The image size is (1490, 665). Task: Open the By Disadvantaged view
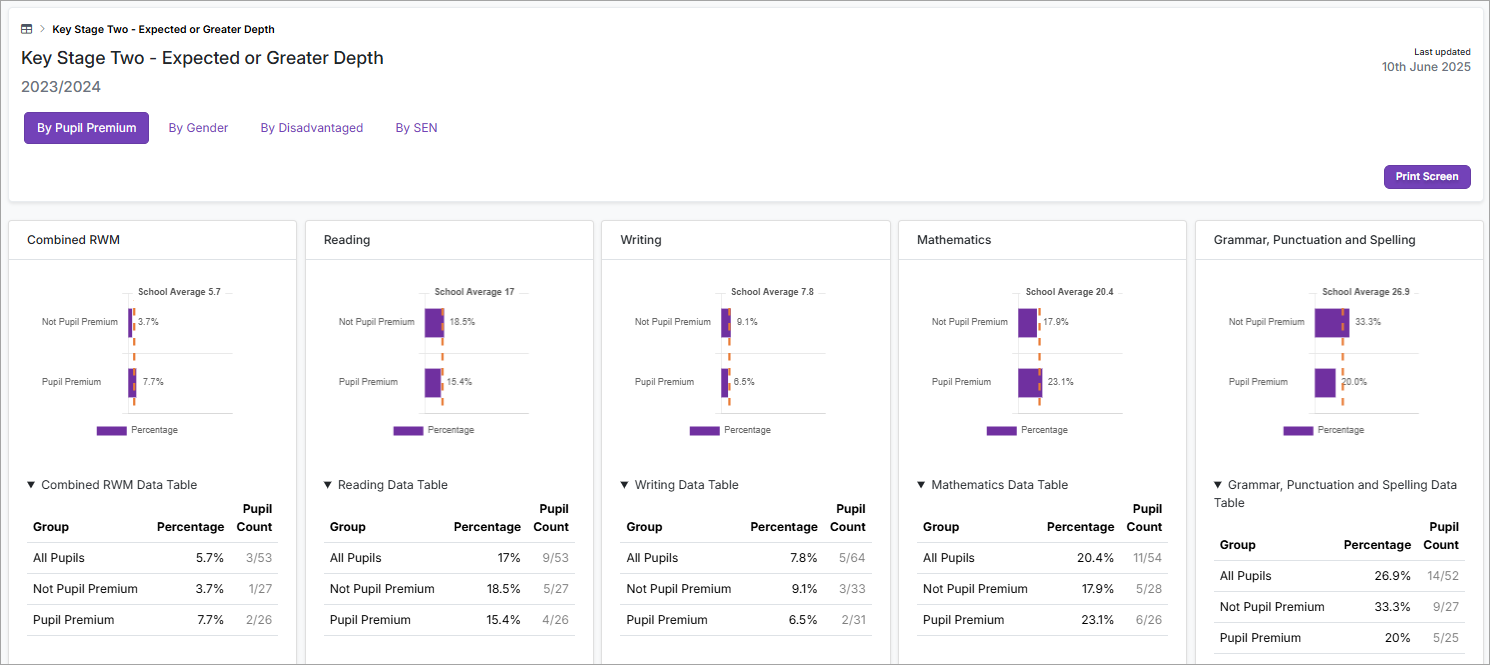coord(311,127)
